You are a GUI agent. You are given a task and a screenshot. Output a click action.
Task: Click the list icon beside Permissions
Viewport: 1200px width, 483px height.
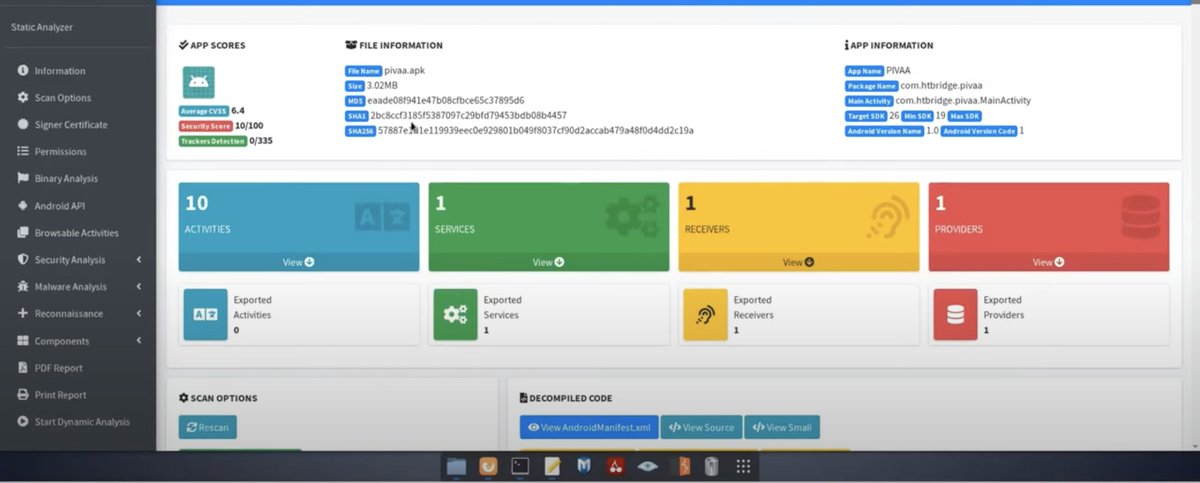click(23, 152)
